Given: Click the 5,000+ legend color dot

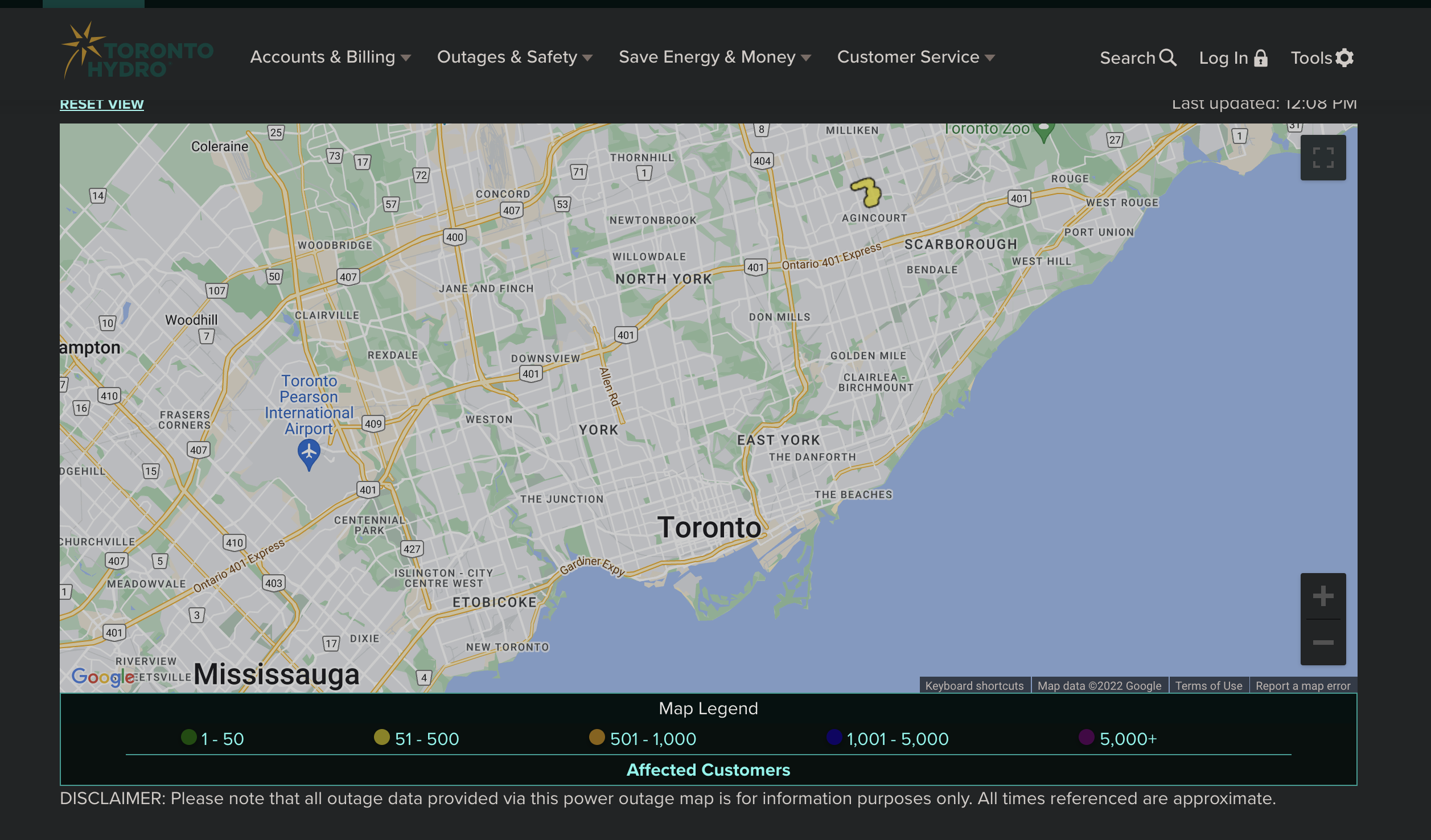Looking at the screenshot, I should [x=1086, y=738].
